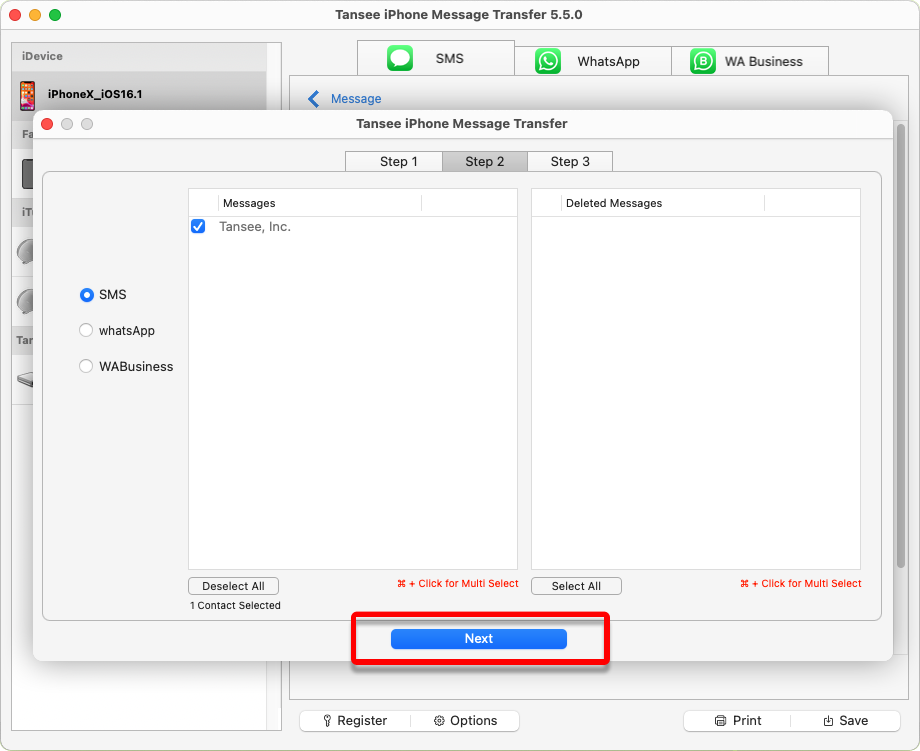Select the WABusiness radio button
Screen dimensions: 920x751
click(x=86, y=366)
